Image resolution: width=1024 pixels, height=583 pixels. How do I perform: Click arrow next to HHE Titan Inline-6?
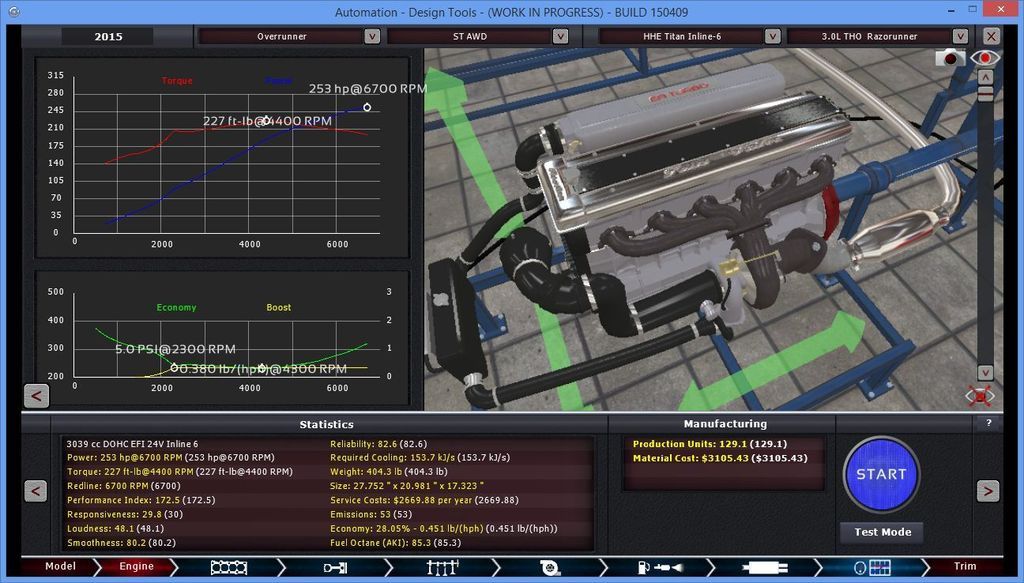click(773, 37)
